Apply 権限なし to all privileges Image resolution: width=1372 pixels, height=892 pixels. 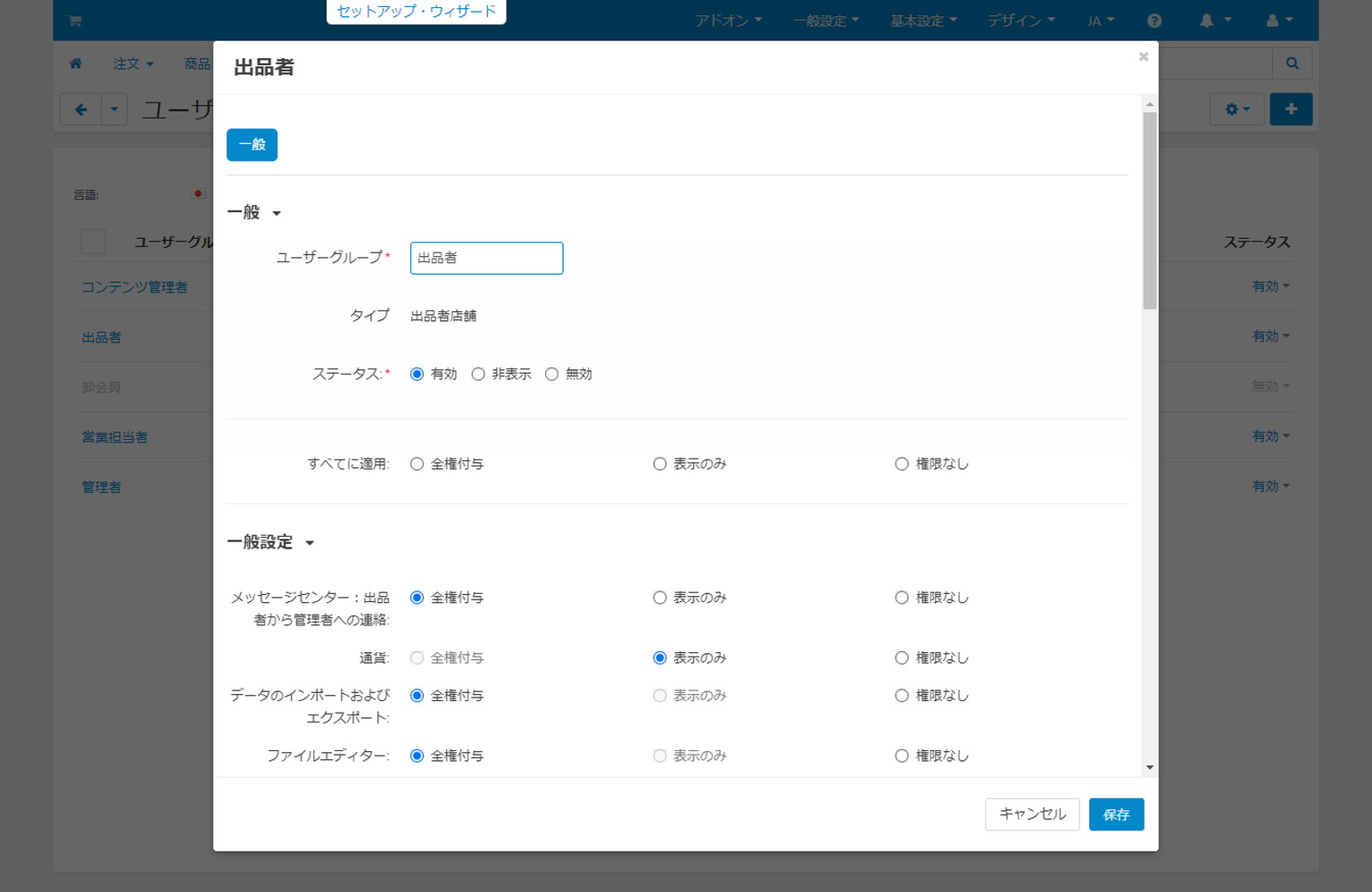(x=902, y=464)
